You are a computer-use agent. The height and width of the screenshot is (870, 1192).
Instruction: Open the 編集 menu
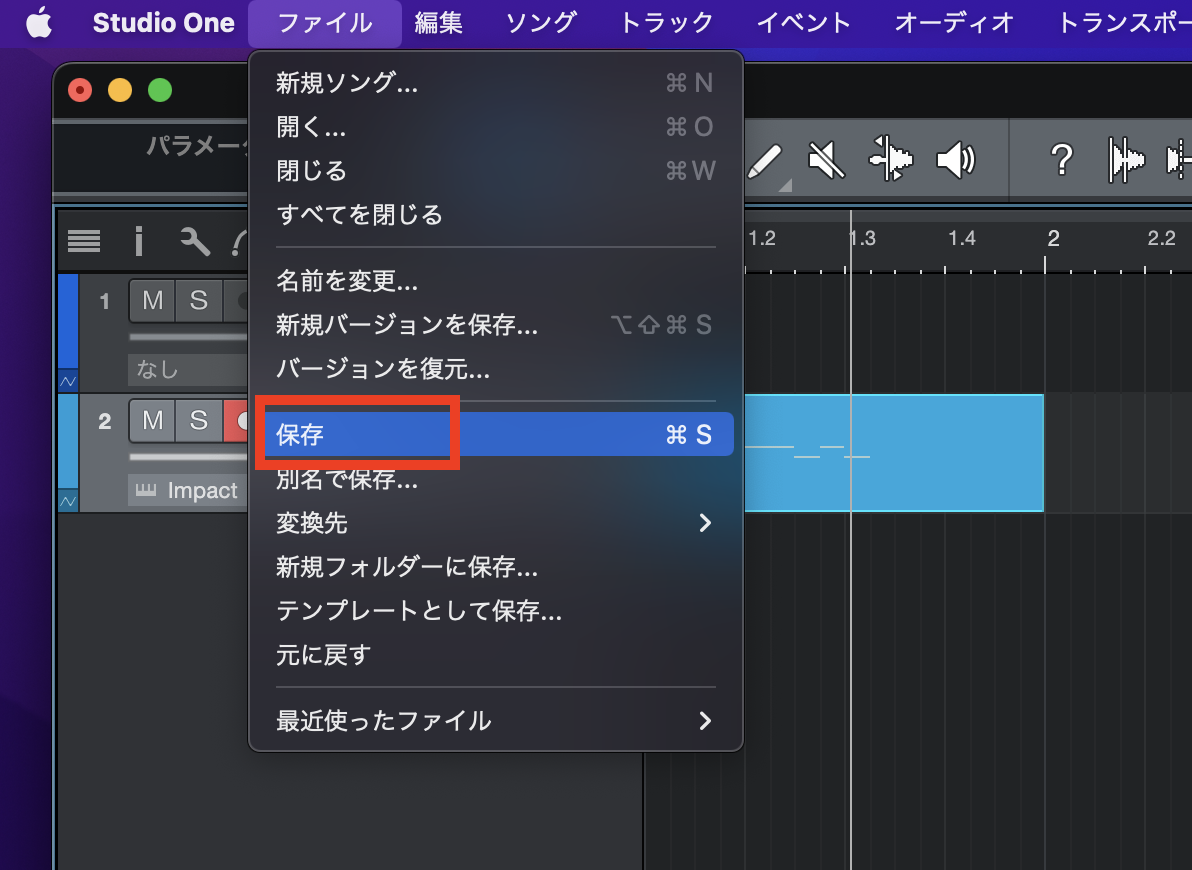click(x=438, y=22)
